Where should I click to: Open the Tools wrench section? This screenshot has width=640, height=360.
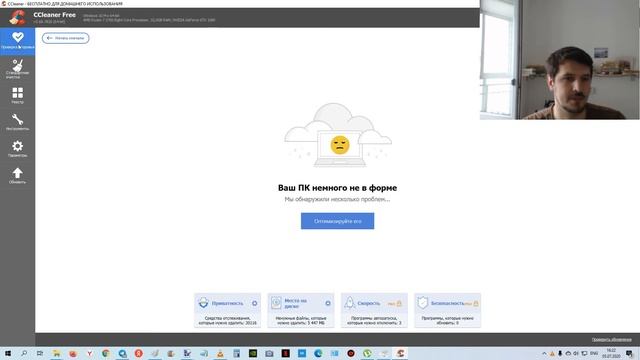pos(18,122)
